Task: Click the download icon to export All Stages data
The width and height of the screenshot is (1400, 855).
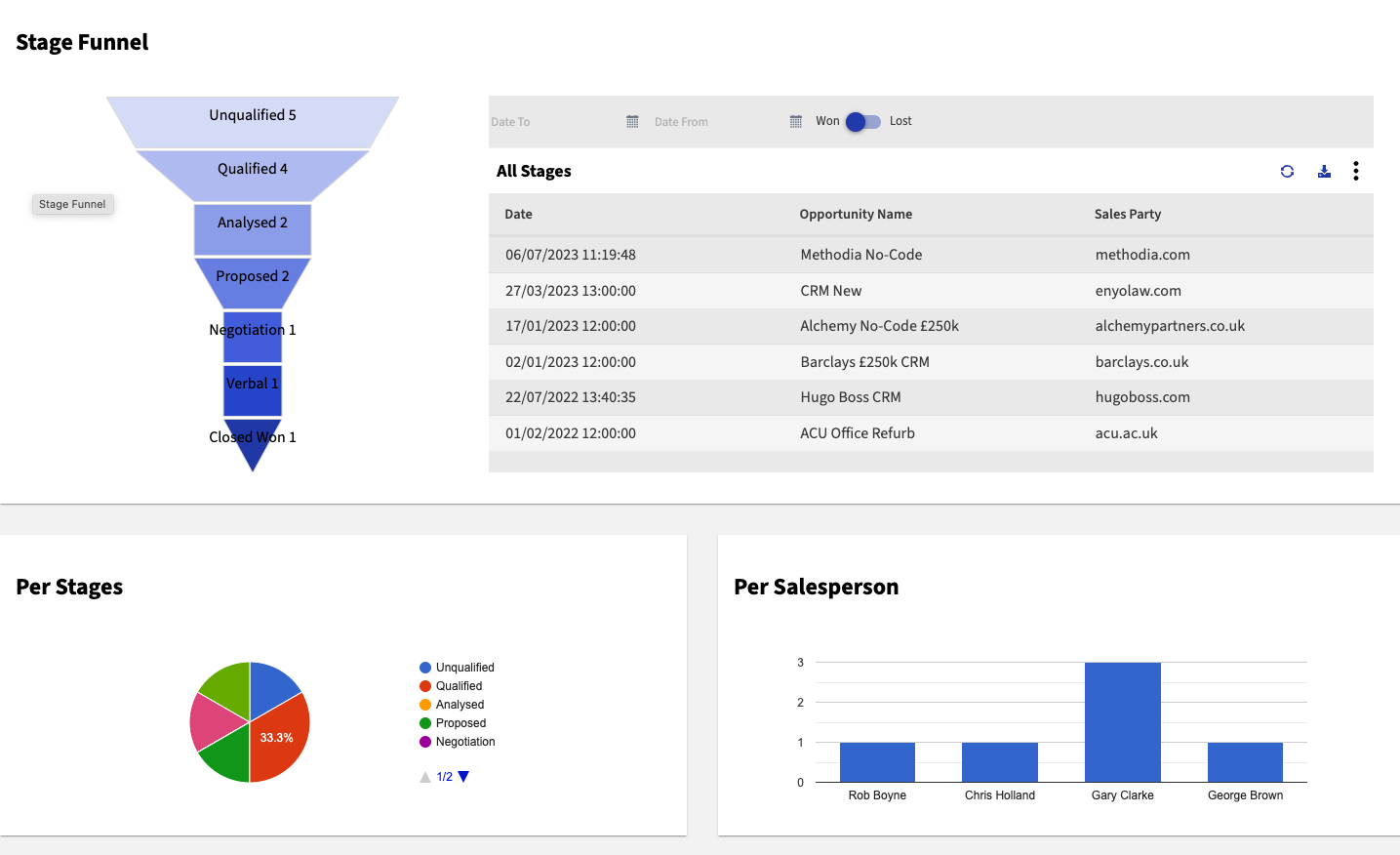Action: pos(1324,171)
